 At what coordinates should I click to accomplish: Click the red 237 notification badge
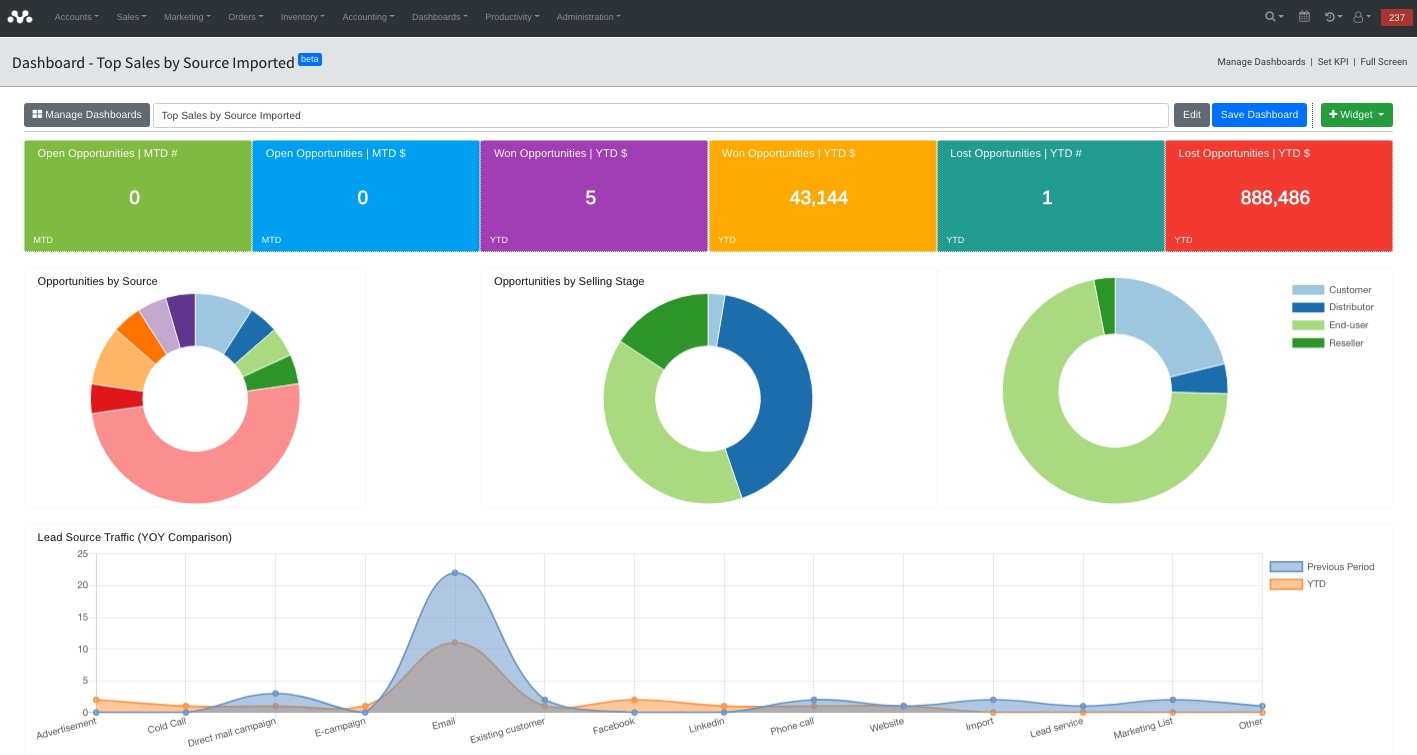(x=1396, y=17)
